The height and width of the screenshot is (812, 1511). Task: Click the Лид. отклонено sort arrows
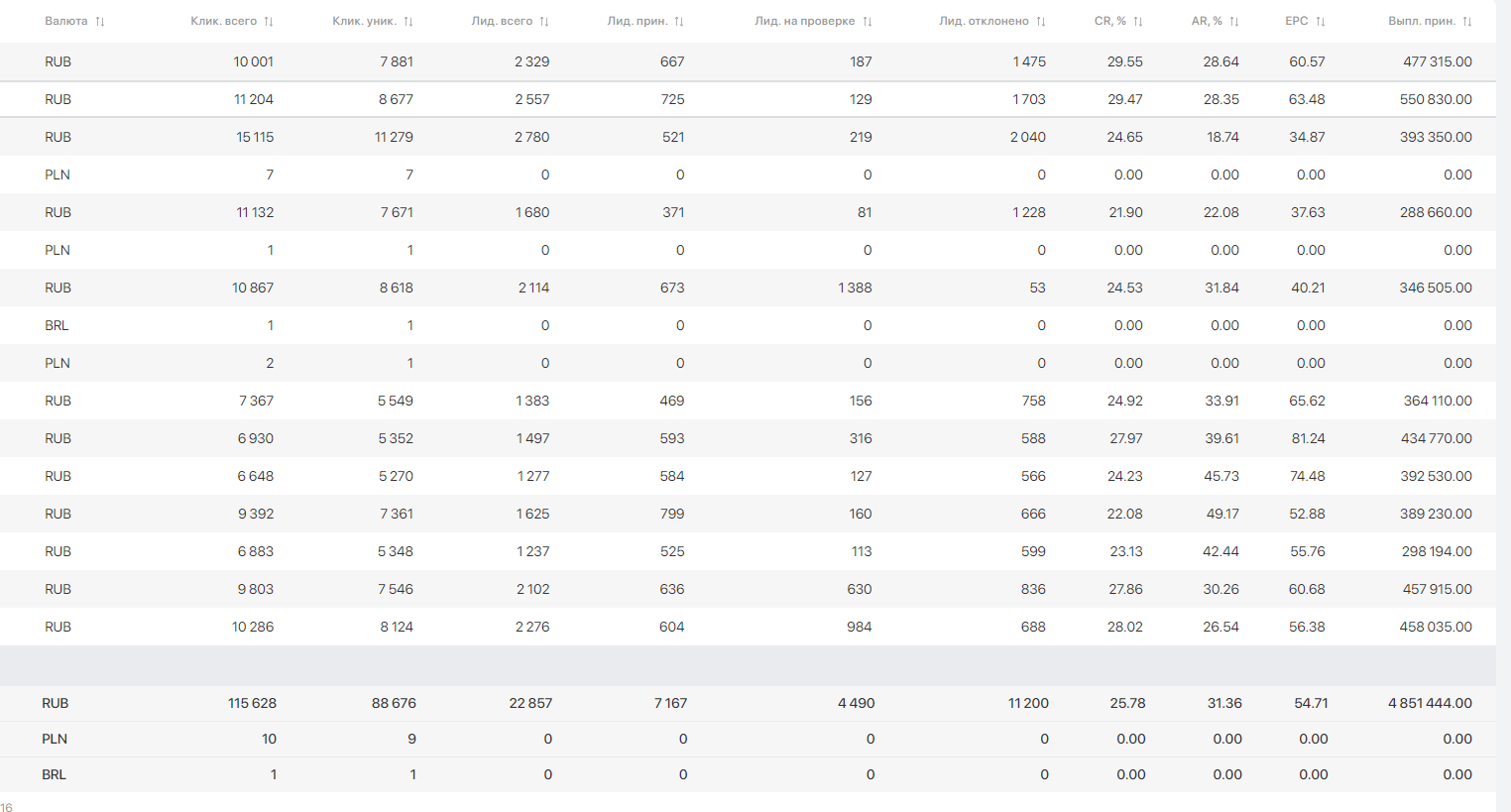click(1041, 22)
